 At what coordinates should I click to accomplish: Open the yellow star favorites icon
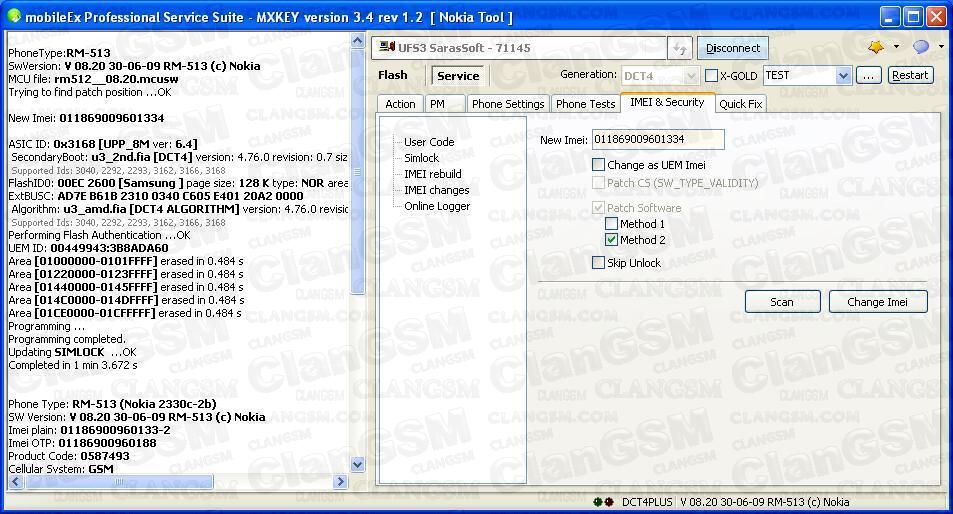(876, 47)
